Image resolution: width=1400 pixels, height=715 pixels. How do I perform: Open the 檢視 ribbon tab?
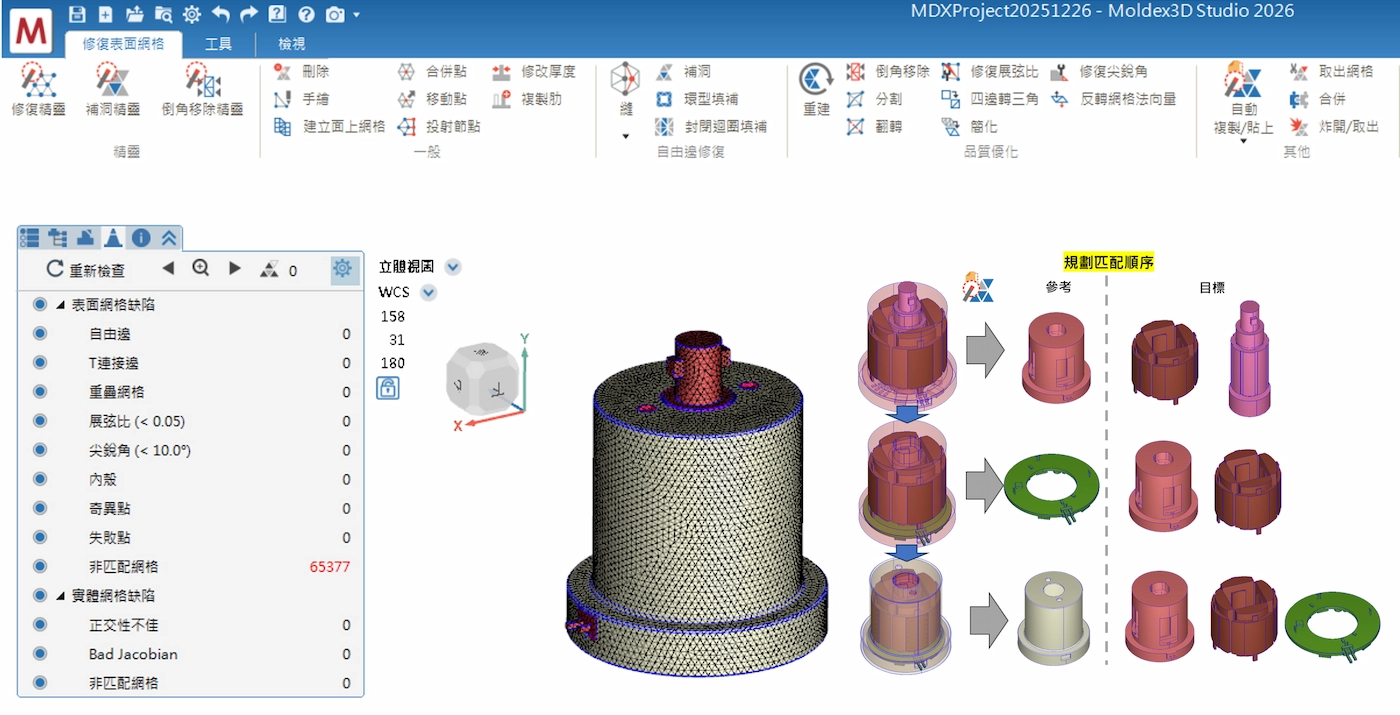point(291,44)
